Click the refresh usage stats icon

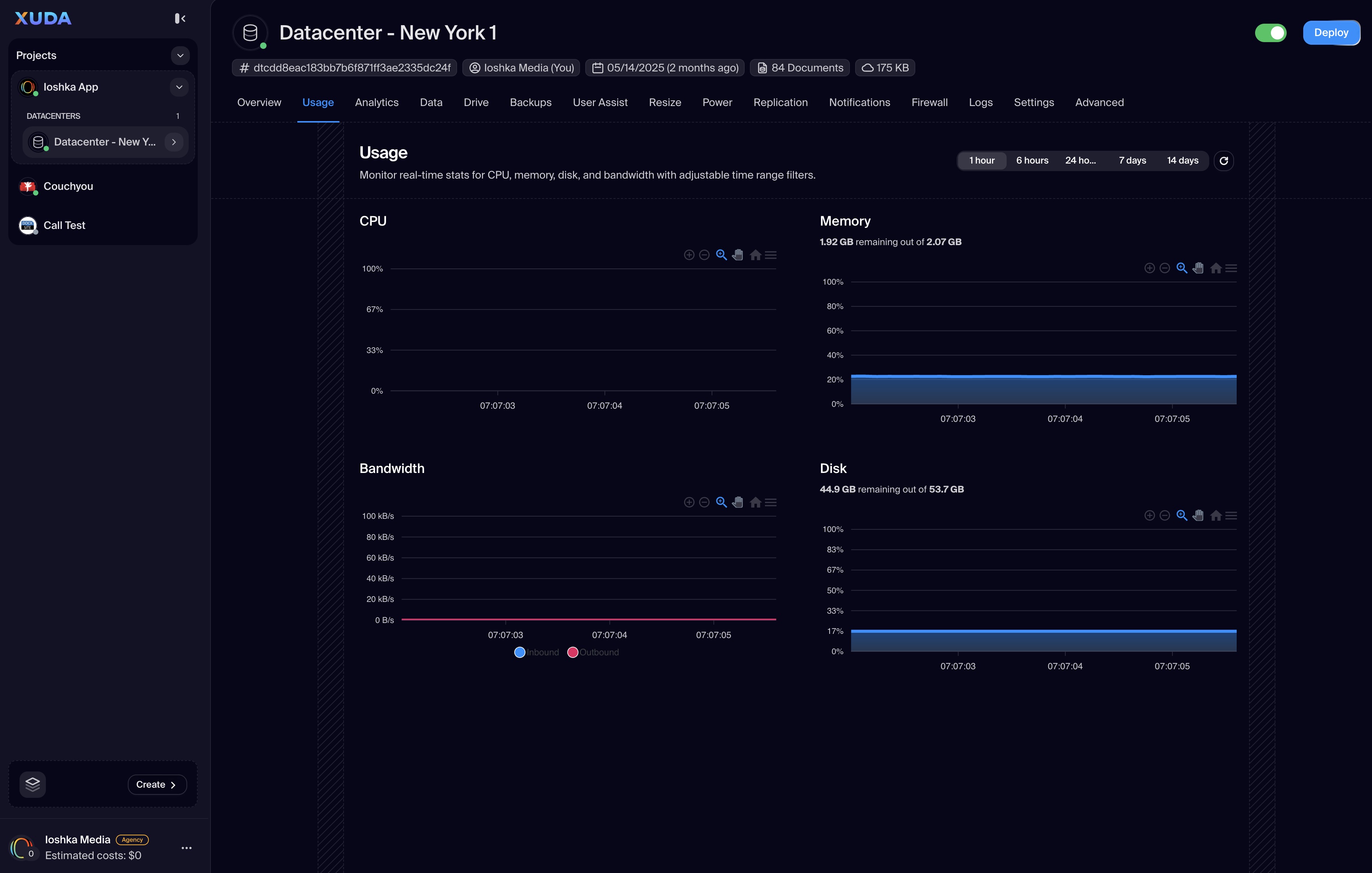pos(1223,161)
